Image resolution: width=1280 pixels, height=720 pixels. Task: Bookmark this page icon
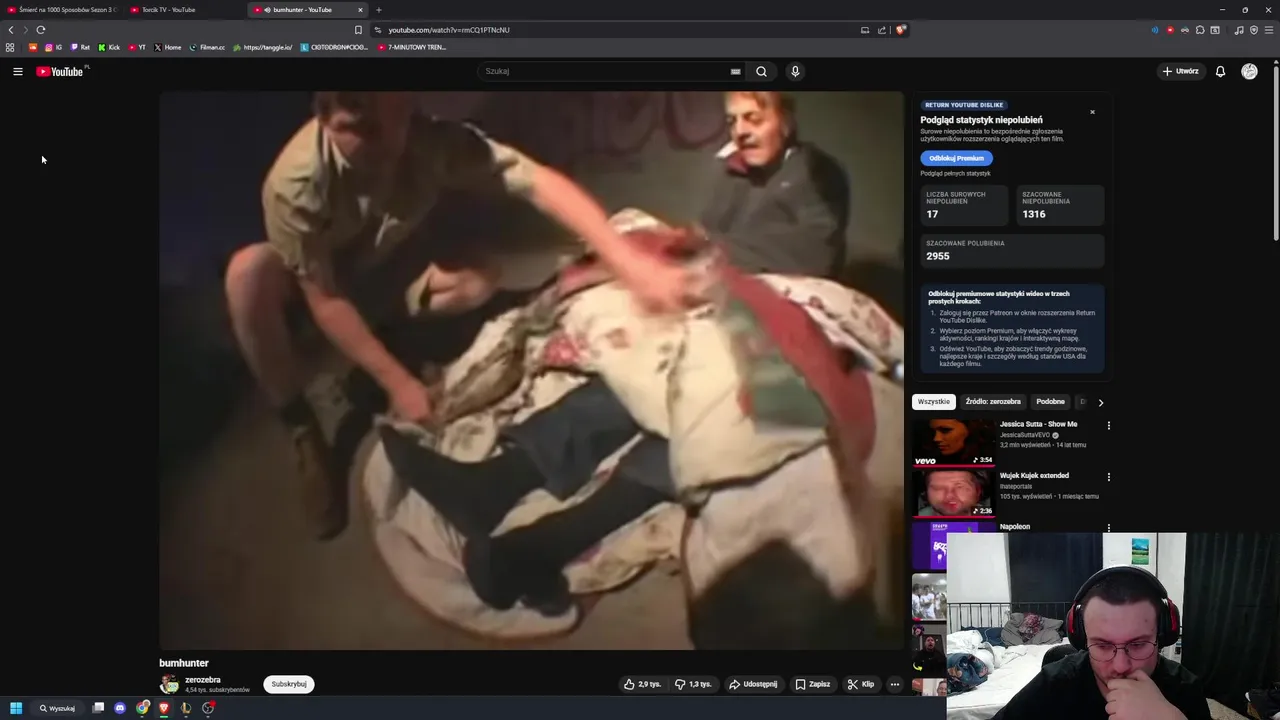pyautogui.click(x=358, y=30)
